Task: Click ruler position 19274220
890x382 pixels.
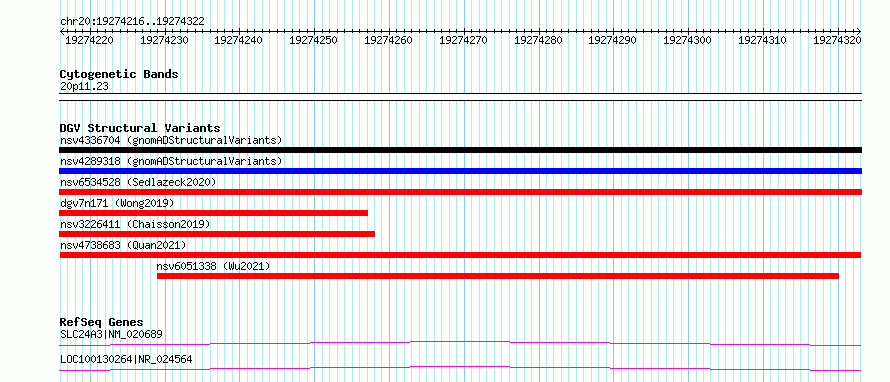Action: [89, 40]
